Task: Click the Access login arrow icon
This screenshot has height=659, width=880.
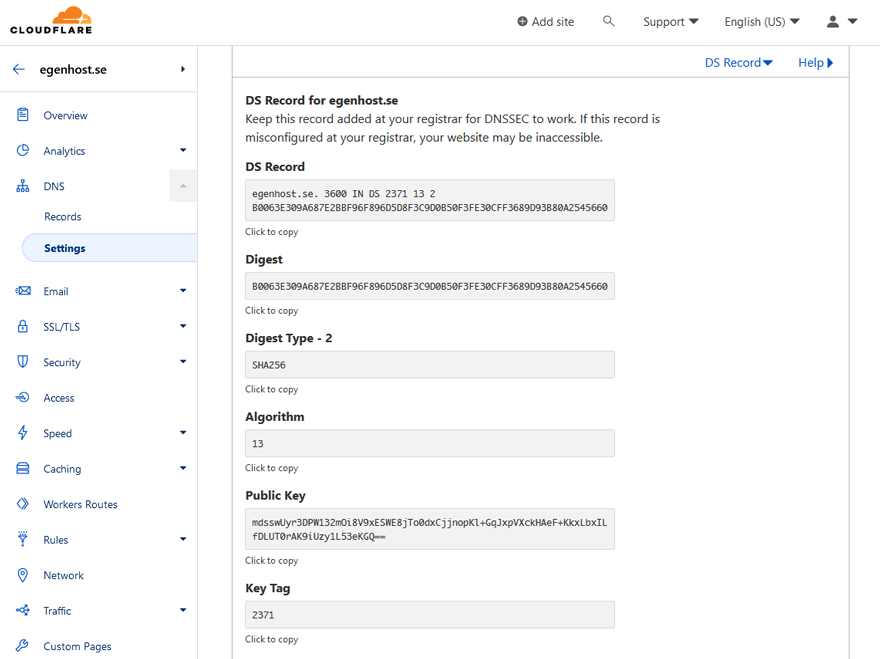Action: pos(22,397)
